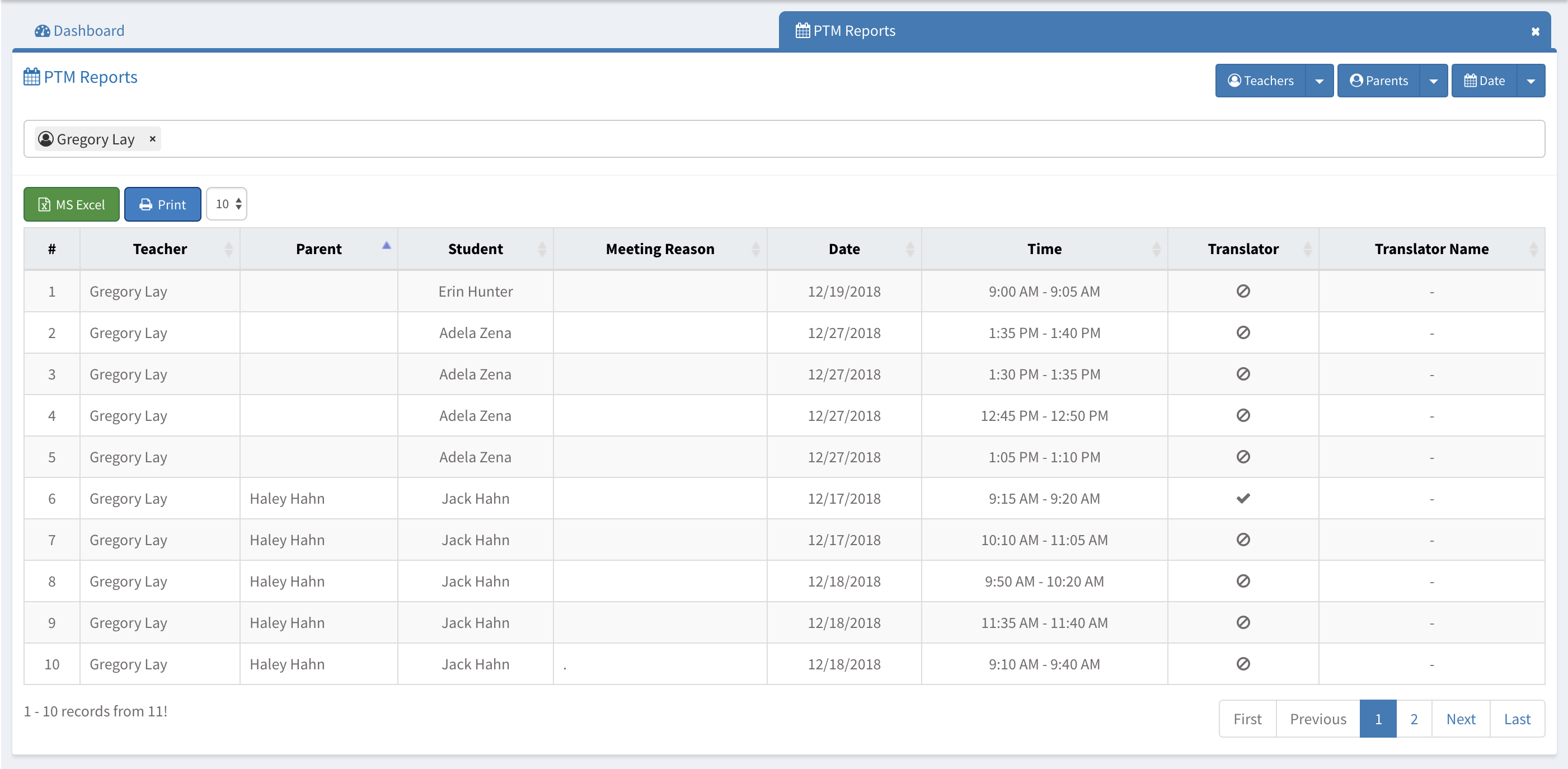The width and height of the screenshot is (1568, 769).
Task: Click the MS Excel export button
Action: click(x=71, y=204)
